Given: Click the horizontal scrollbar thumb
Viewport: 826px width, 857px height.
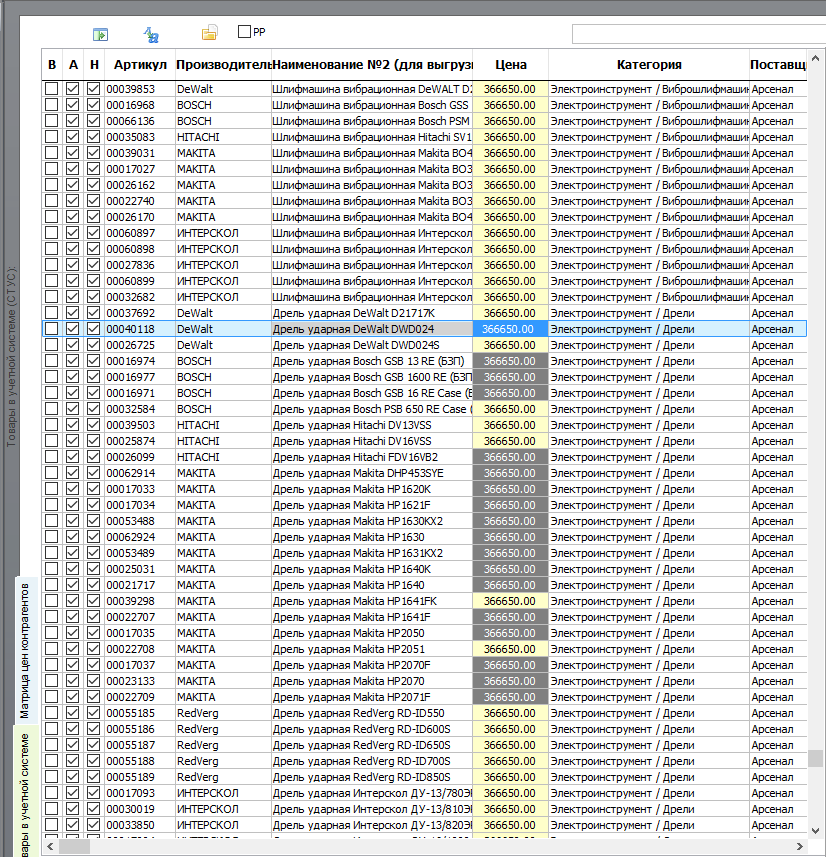Looking at the screenshot, I should click(x=74, y=846).
